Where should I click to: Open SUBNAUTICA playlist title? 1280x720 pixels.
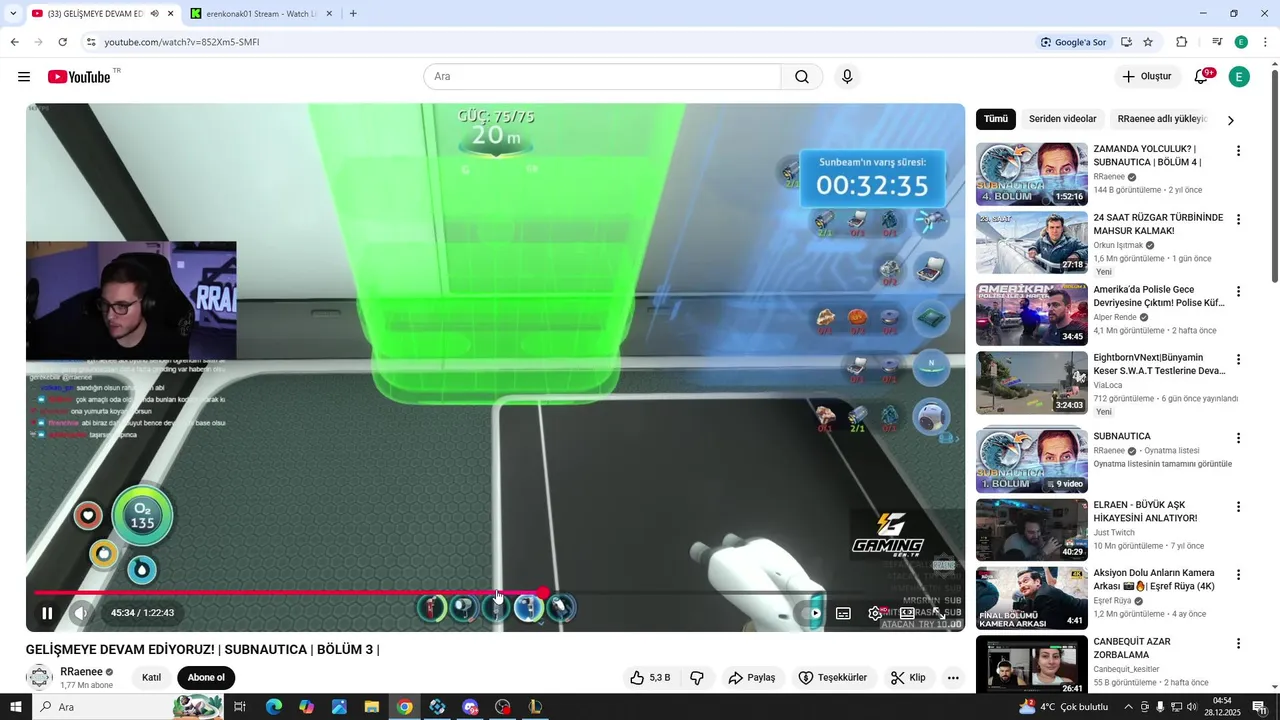point(1122,437)
